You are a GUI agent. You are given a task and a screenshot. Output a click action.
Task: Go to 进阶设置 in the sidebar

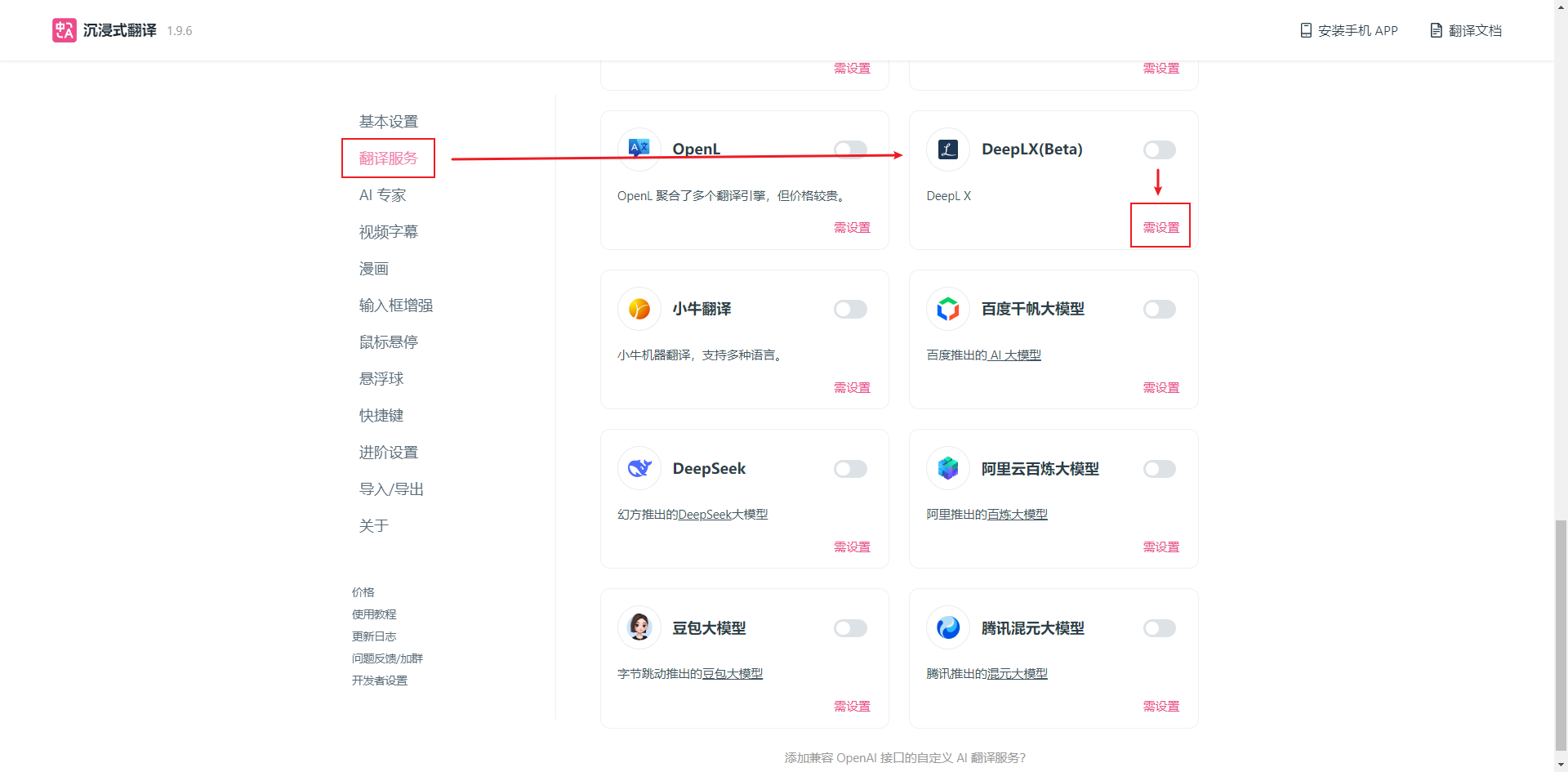[x=388, y=453]
